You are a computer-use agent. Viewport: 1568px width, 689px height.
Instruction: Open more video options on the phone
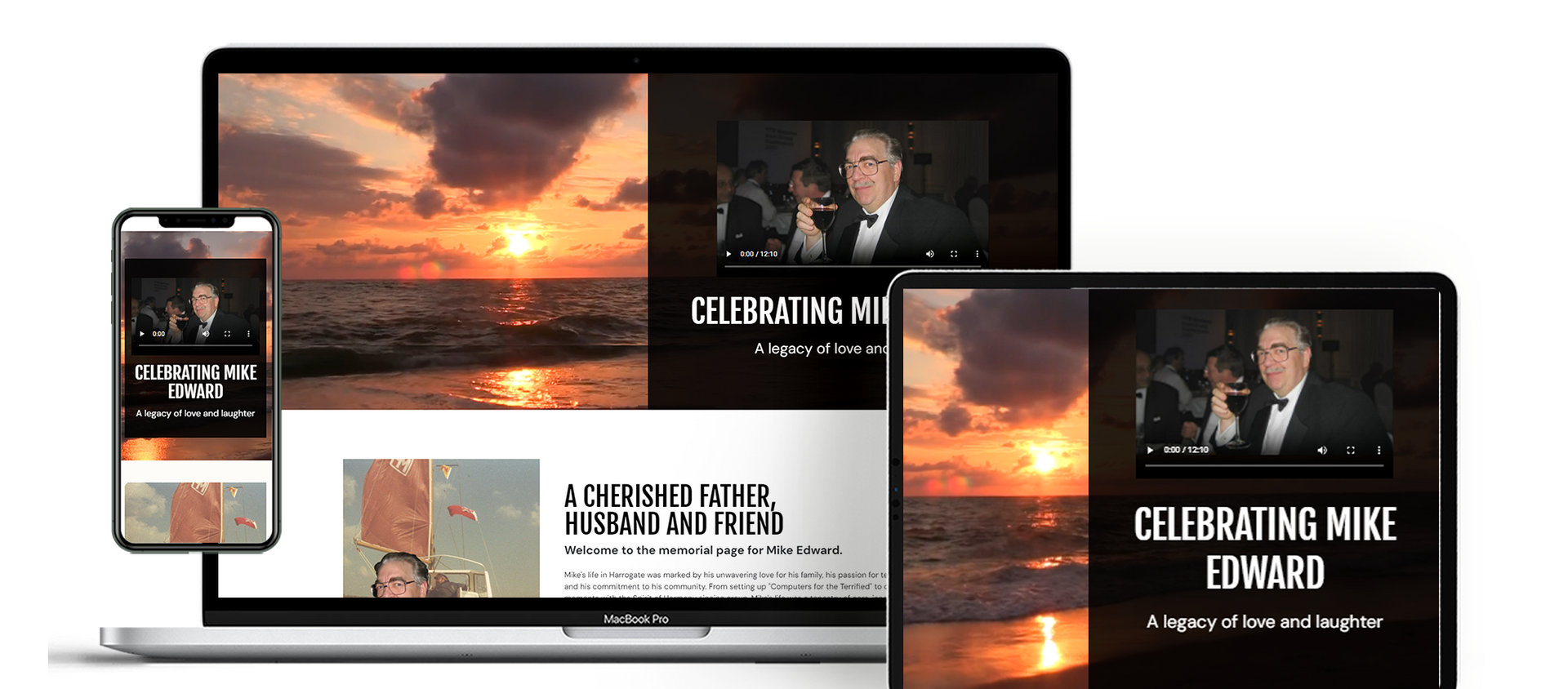tap(248, 334)
